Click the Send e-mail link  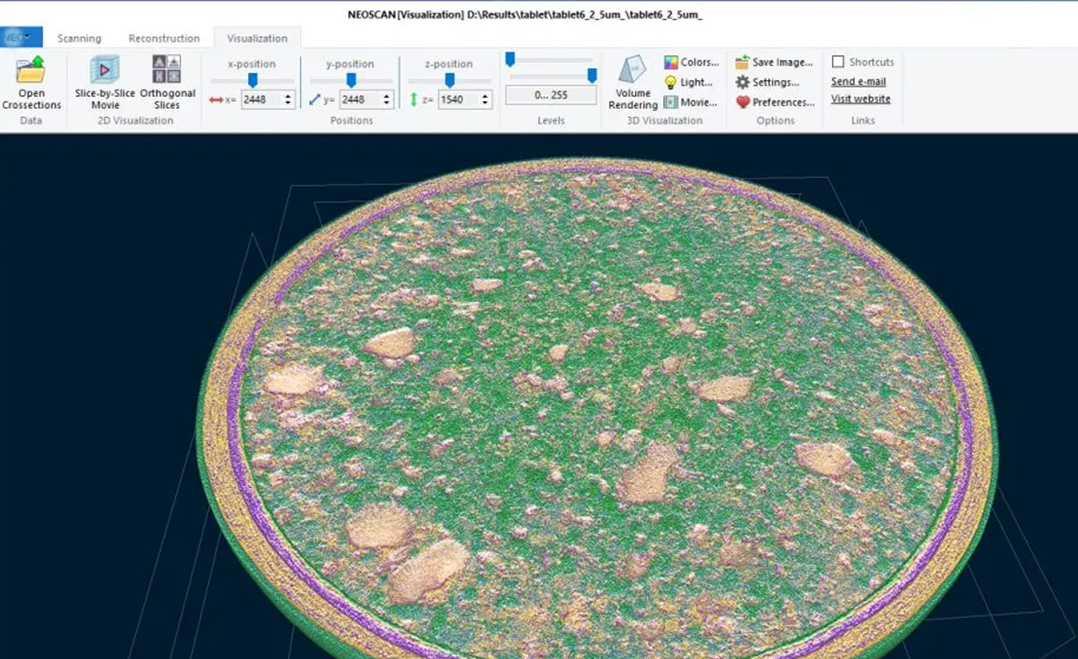[x=858, y=81]
